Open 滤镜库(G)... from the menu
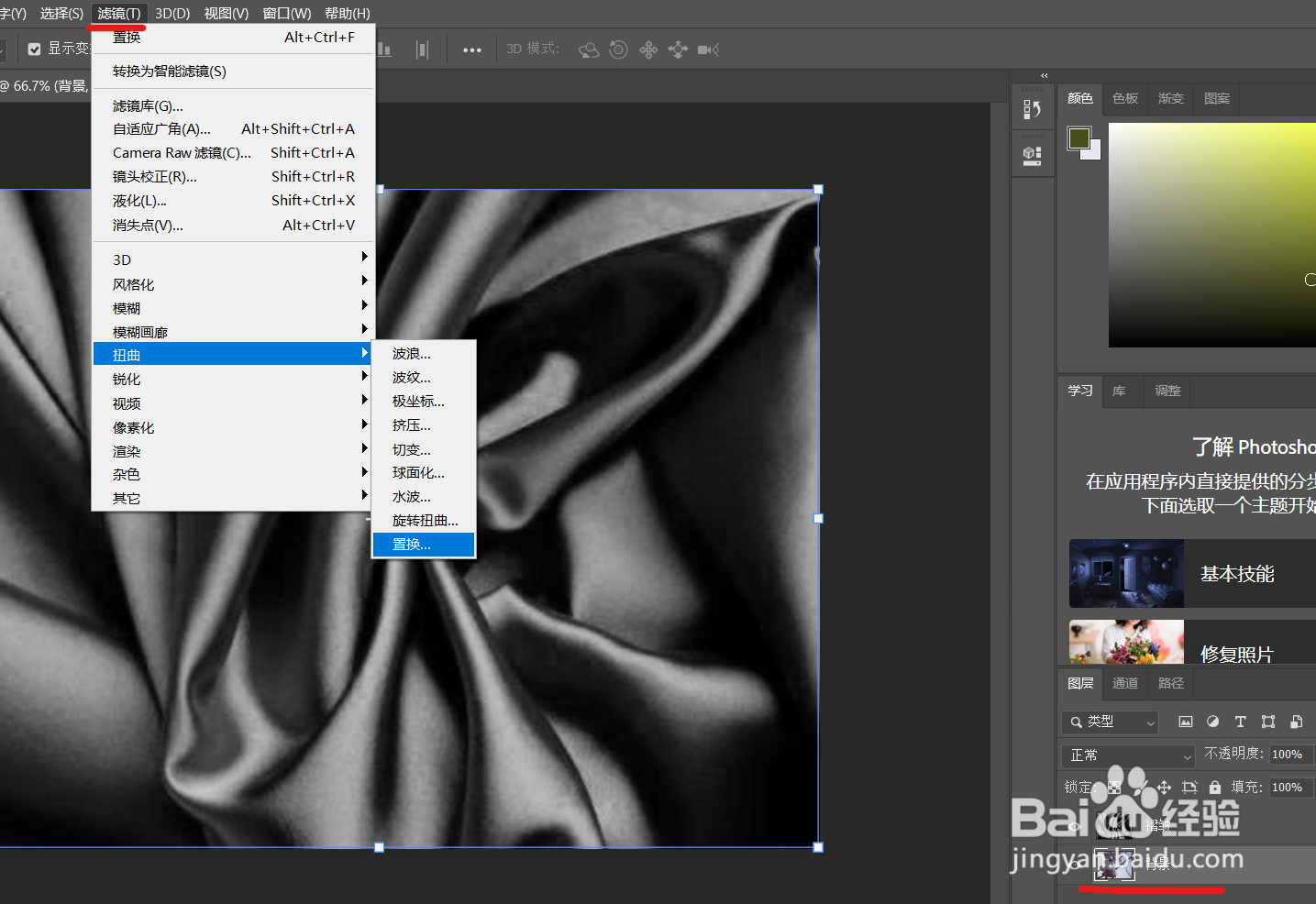The height and width of the screenshot is (904, 1316). coord(234,106)
